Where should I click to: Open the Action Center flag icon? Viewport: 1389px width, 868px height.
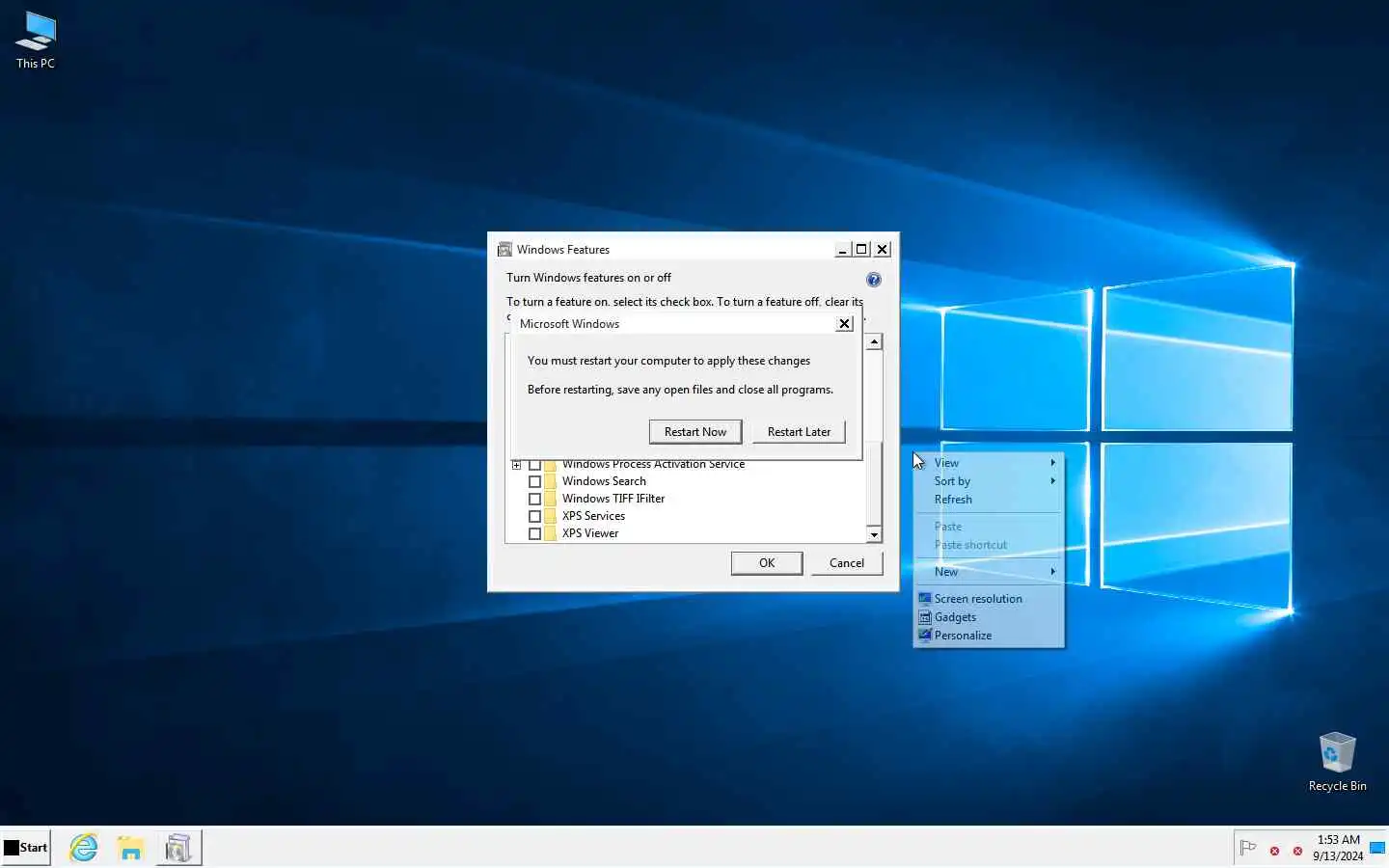tap(1248, 849)
